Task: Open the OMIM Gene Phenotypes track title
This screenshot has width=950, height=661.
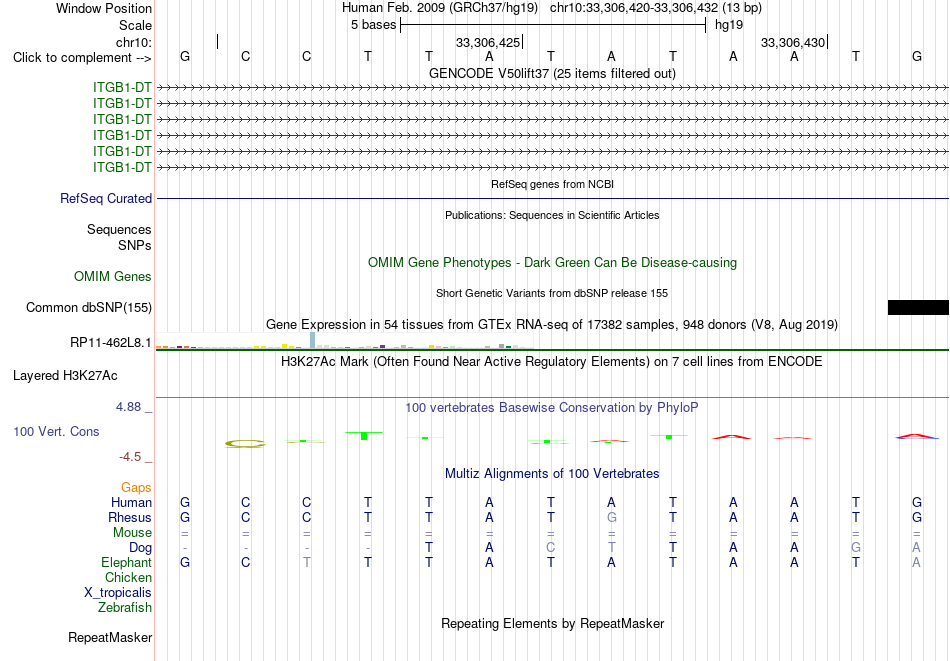Action: coord(552,262)
